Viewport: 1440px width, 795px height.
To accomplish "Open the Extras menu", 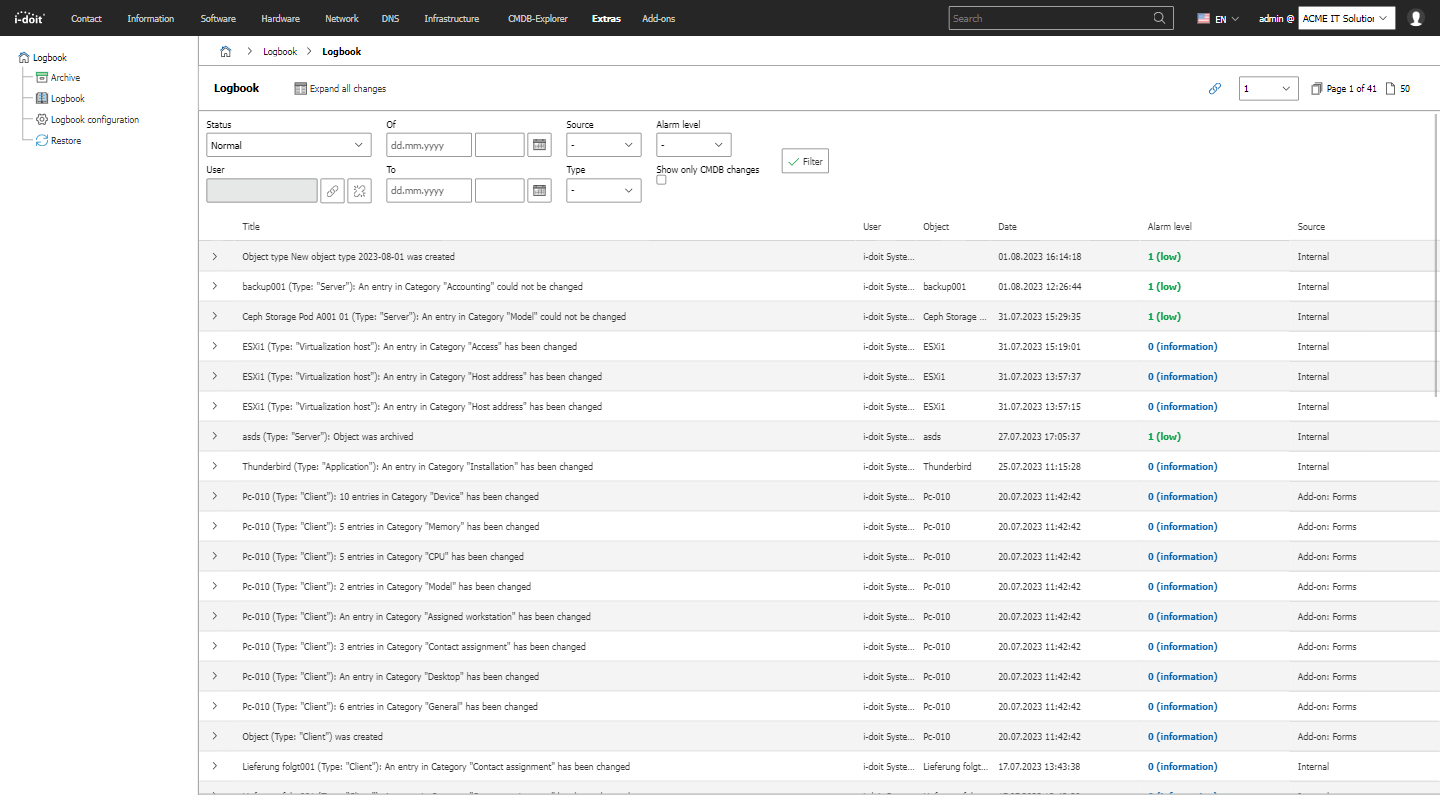I will (606, 18).
